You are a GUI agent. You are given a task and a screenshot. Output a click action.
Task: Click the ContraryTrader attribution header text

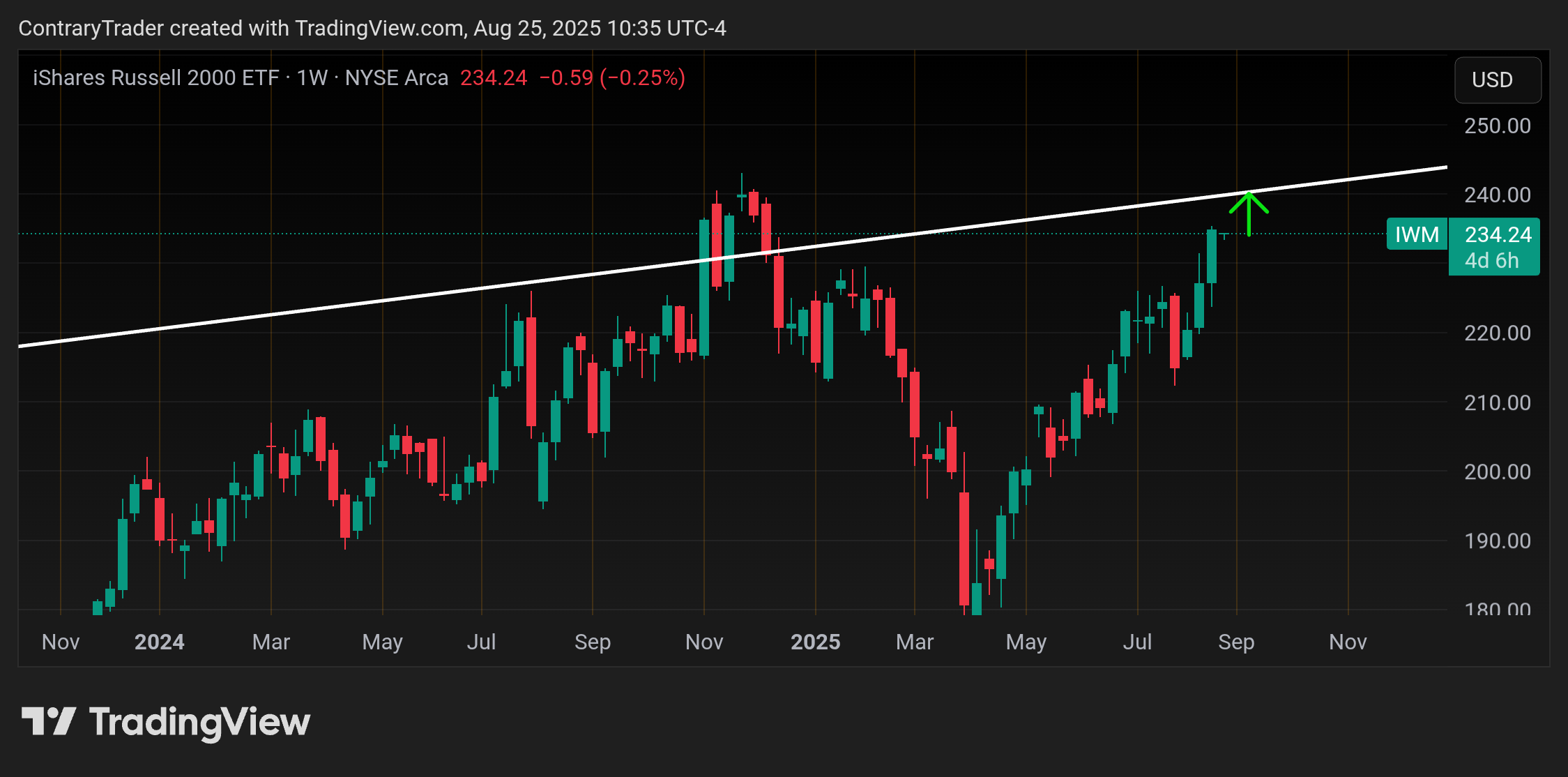click(372, 28)
